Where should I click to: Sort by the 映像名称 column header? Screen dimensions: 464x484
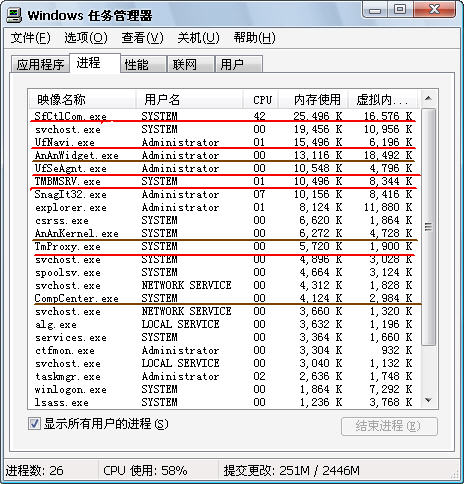click(x=82, y=100)
